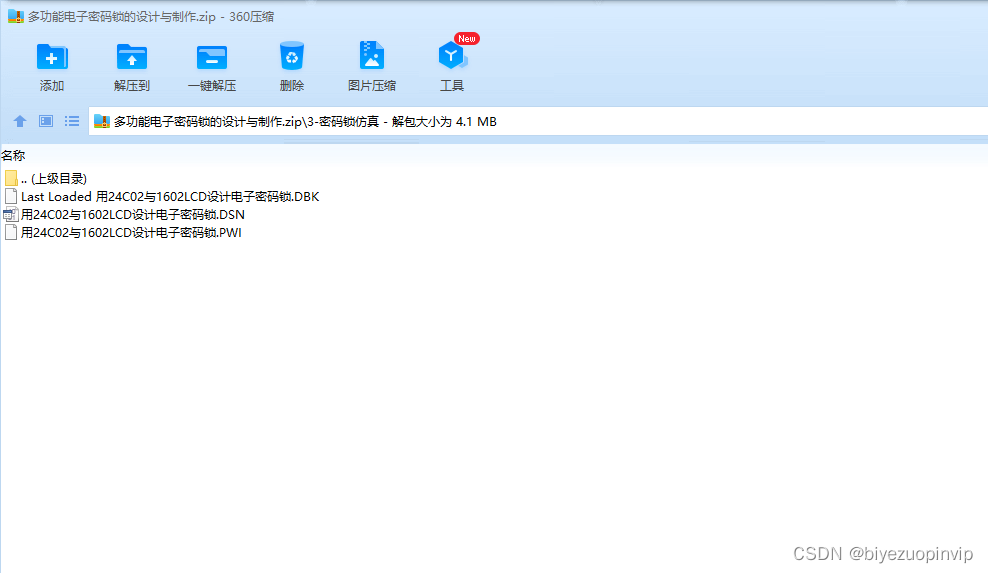Open Image Compression (图片压缩) tool
Viewport: 988px width, 573px height.
[372, 55]
